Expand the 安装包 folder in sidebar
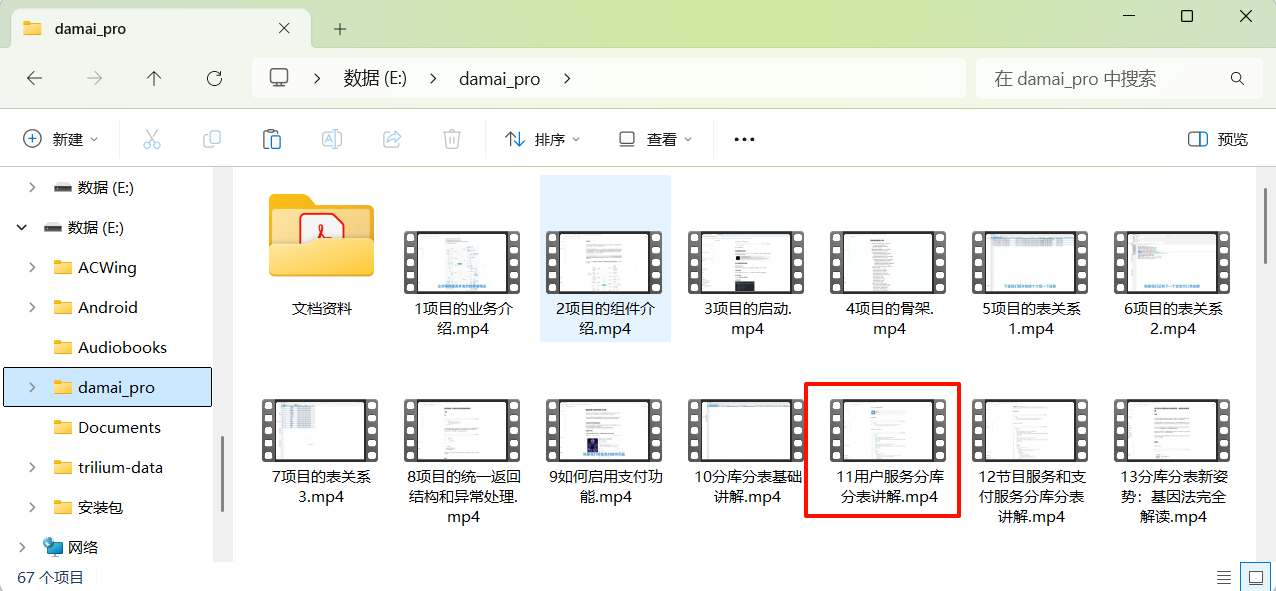 pos(32,507)
